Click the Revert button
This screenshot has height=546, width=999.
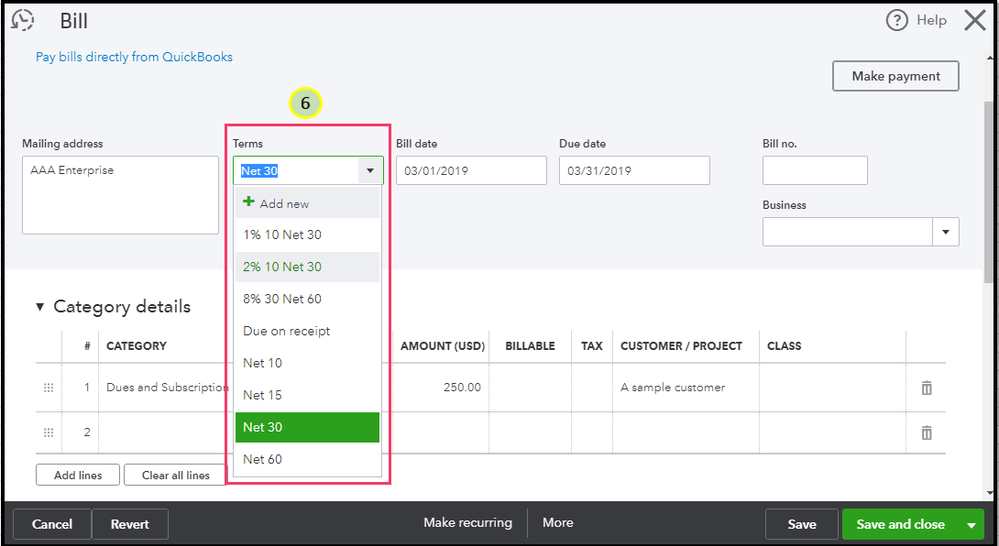[x=130, y=524]
